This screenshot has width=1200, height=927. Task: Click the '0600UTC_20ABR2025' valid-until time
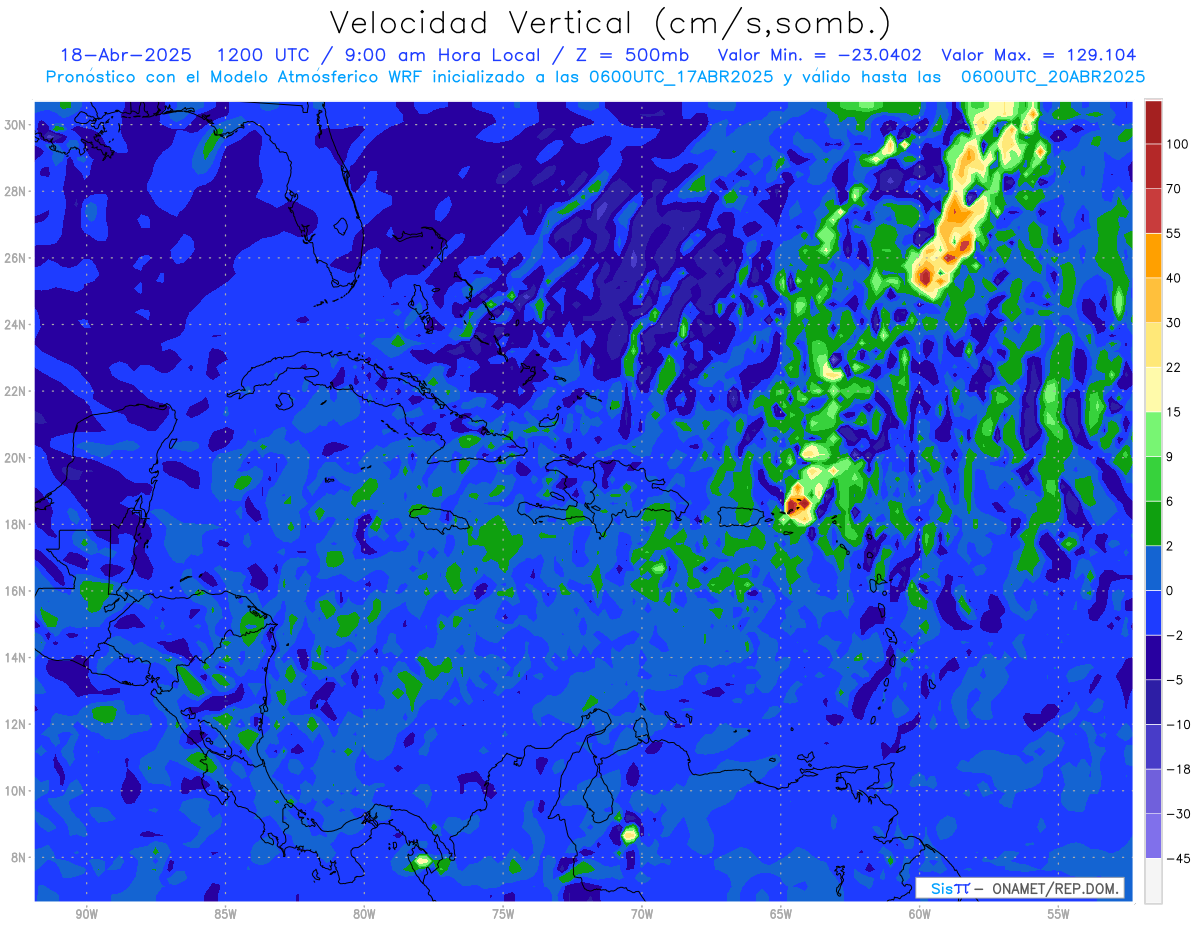click(1053, 77)
